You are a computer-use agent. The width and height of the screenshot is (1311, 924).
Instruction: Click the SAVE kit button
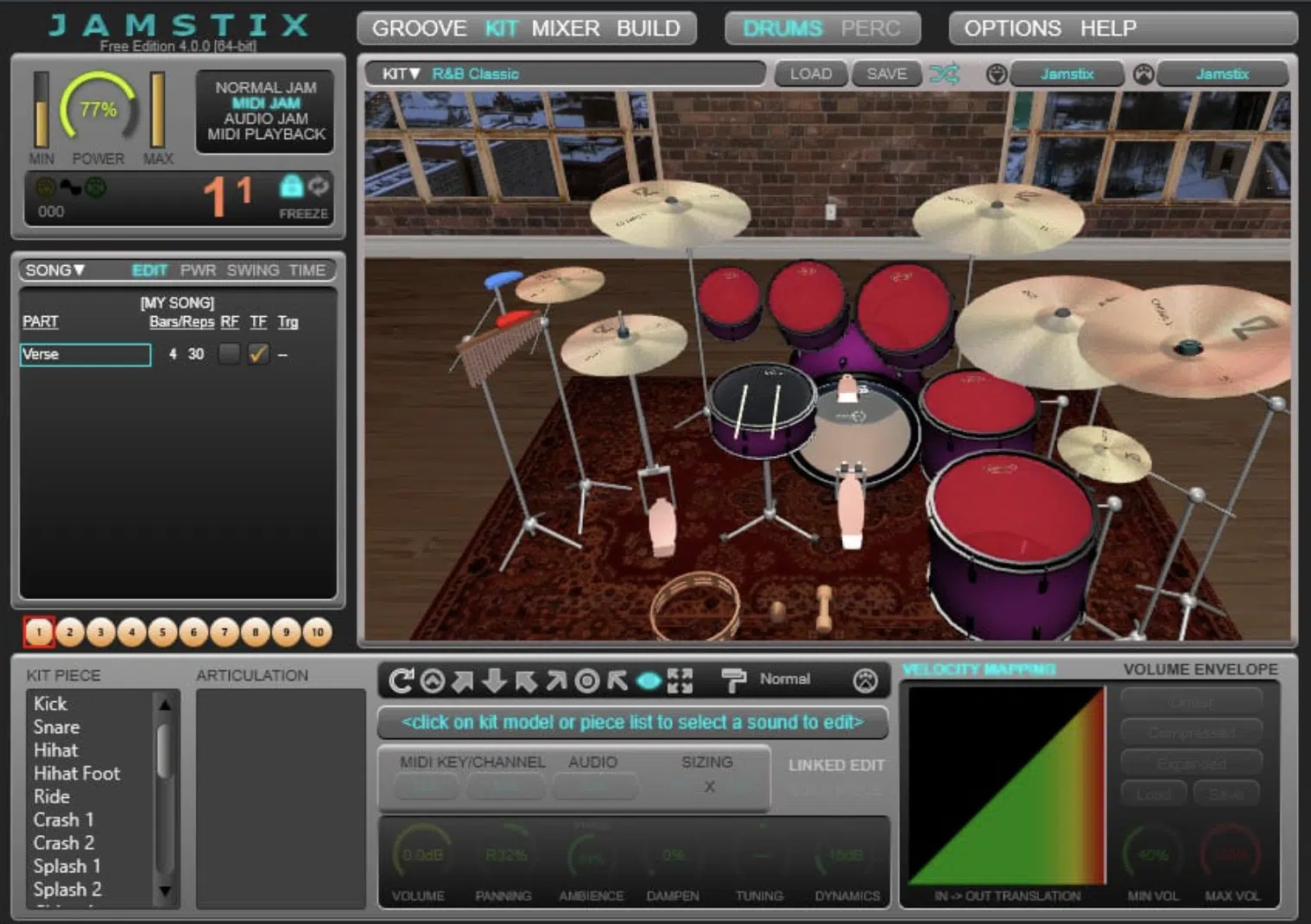click(x=887, y=74)
